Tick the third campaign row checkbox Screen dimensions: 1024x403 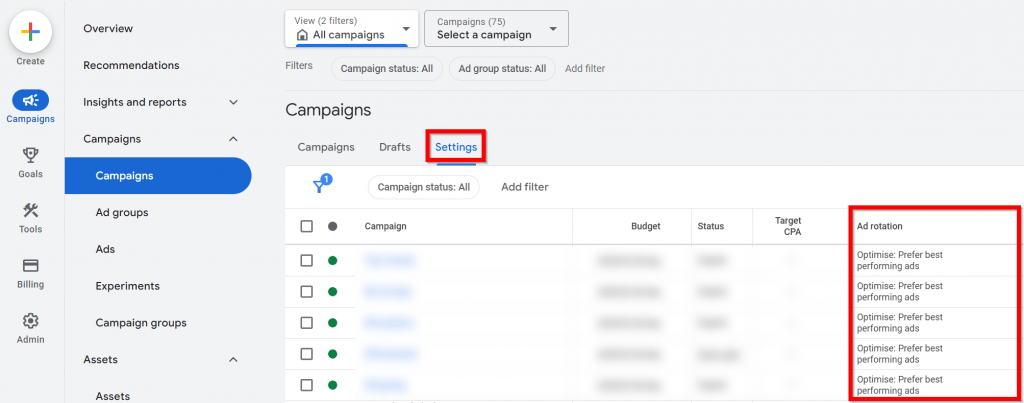306,323
